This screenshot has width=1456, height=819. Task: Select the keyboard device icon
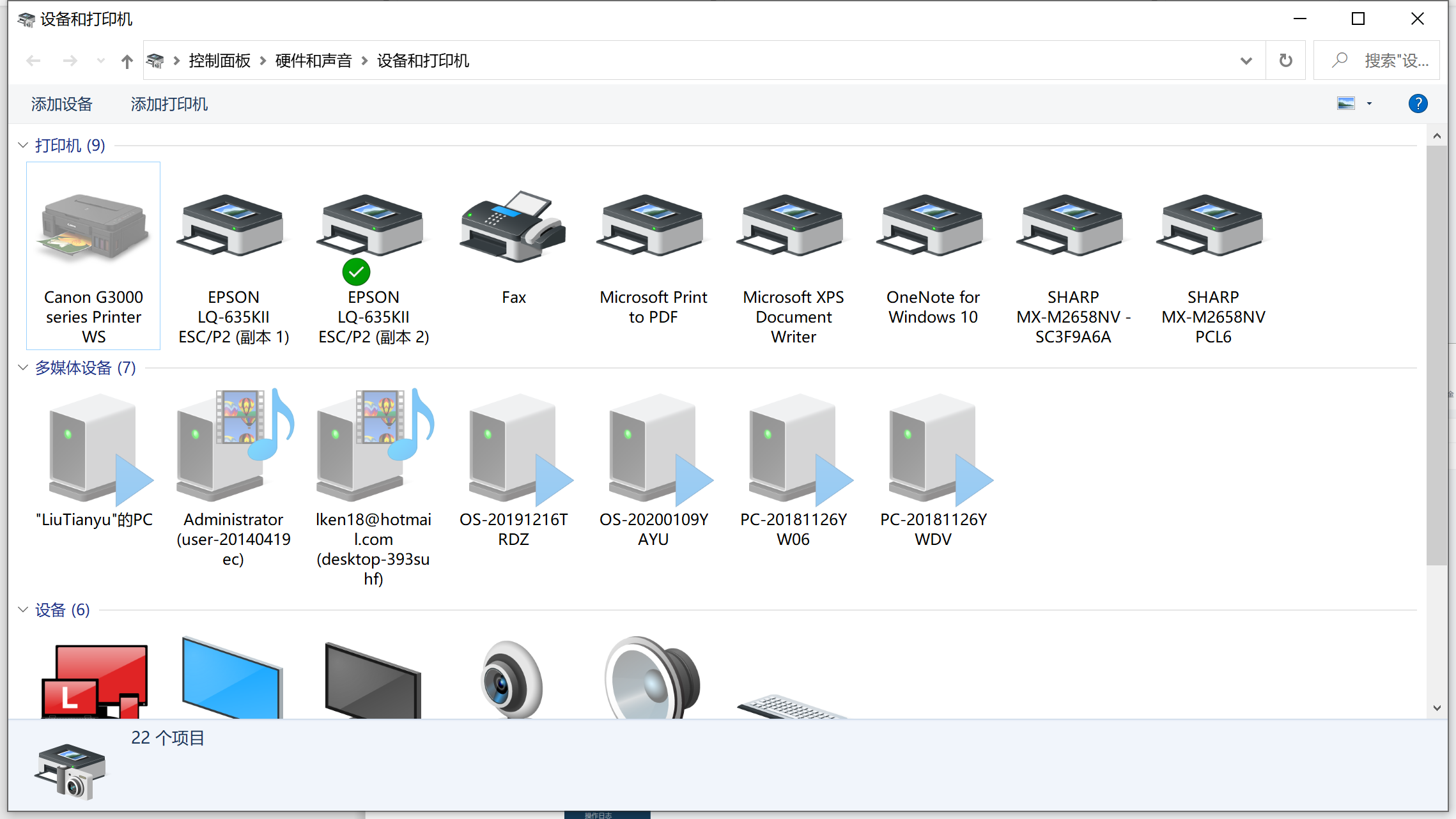click(793, 707)
